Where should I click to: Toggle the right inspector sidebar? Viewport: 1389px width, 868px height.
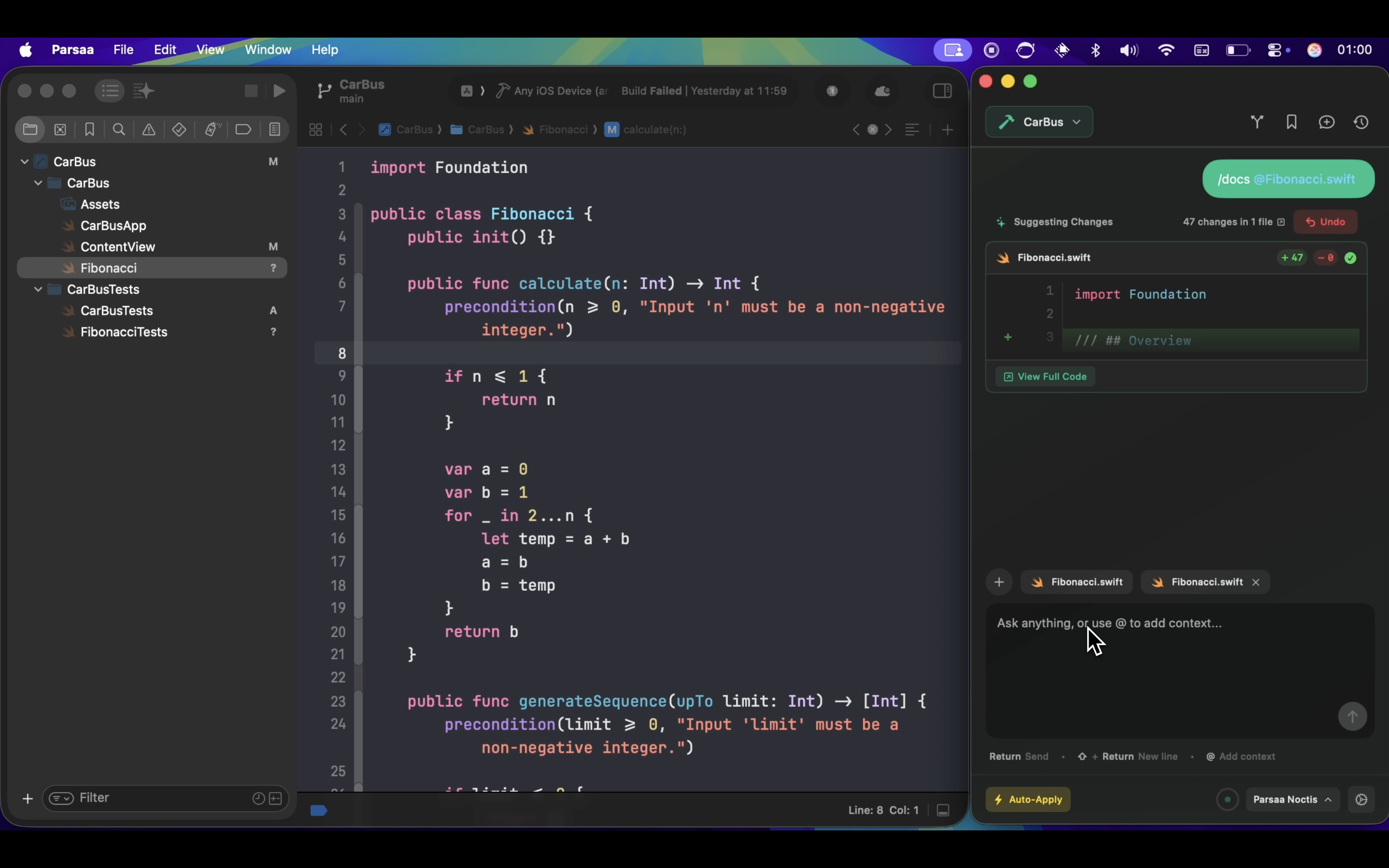[x=942, y=91]
